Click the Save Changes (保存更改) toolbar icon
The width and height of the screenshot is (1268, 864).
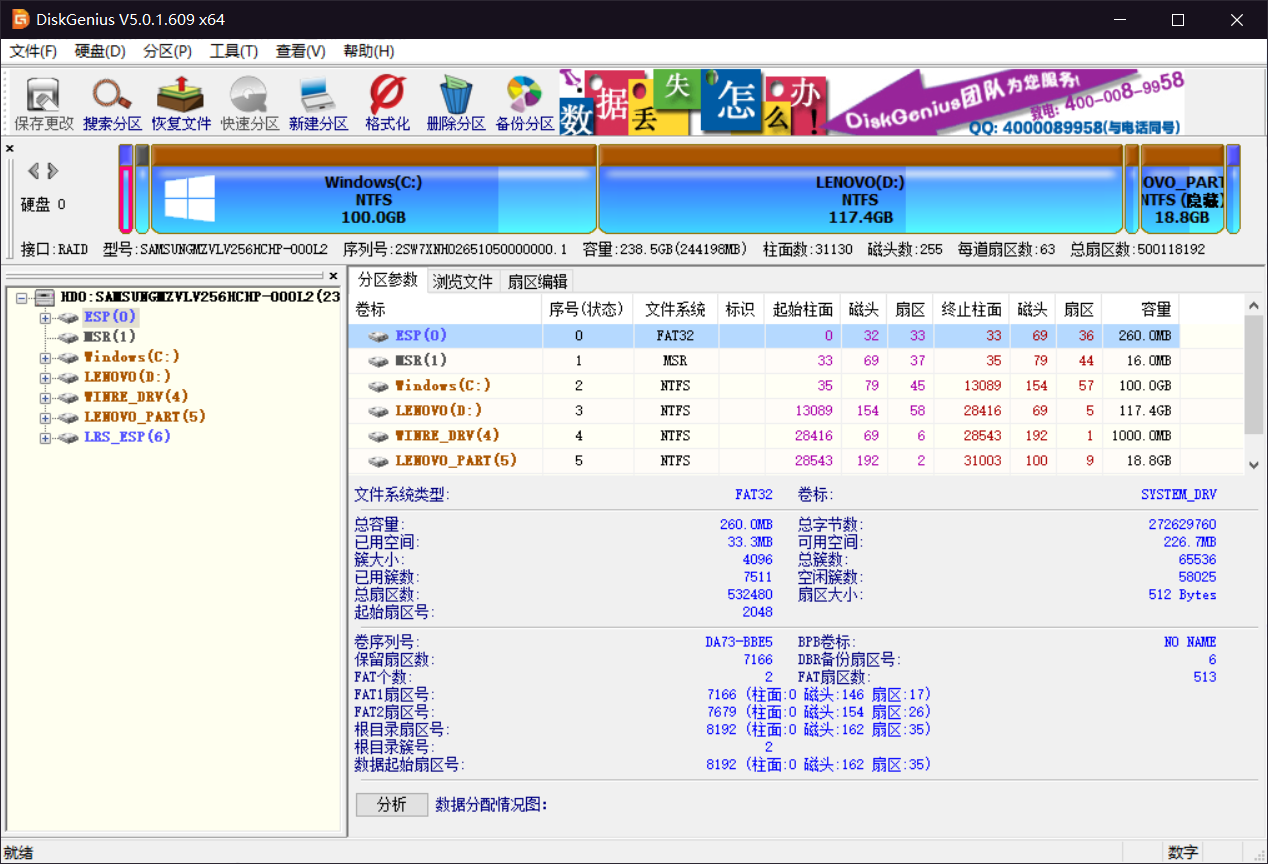click(43, 104)
